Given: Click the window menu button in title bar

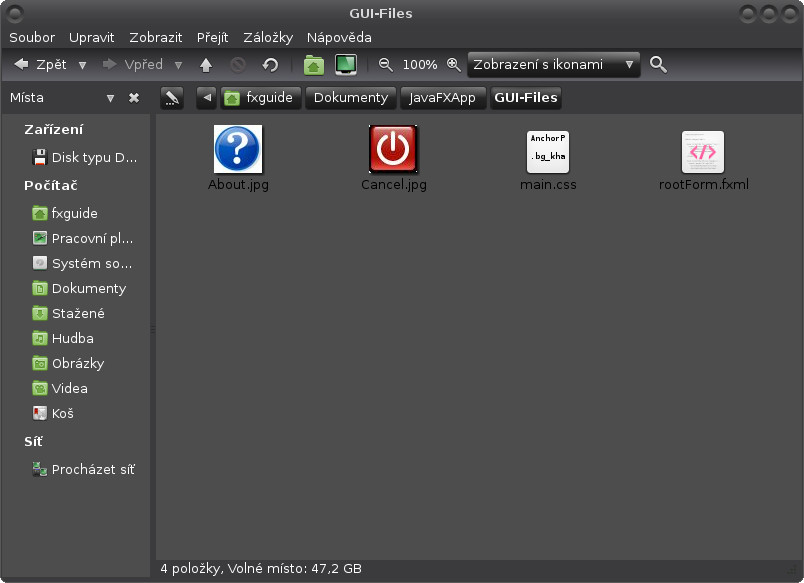Looking at the screenshot, I should 15,14.
